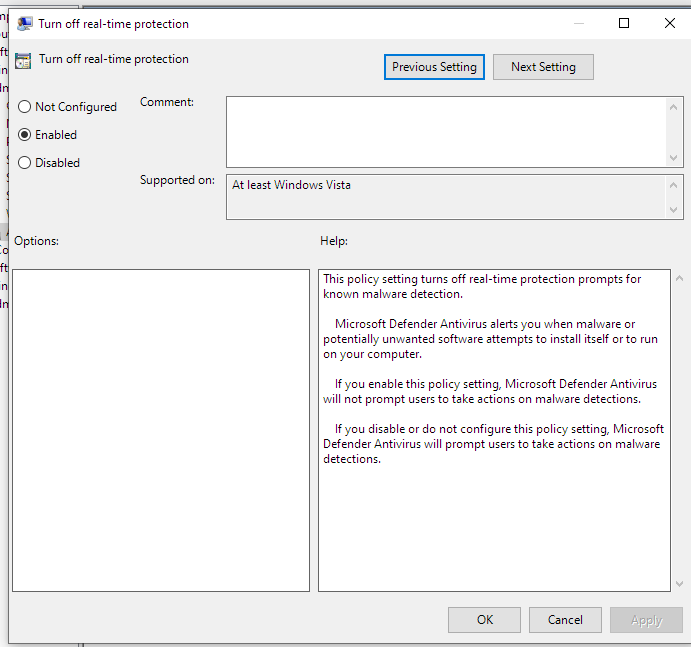This screenshot has height=647, width=691.
Task: Click the 'Supported on:' label
Action: 177,180
